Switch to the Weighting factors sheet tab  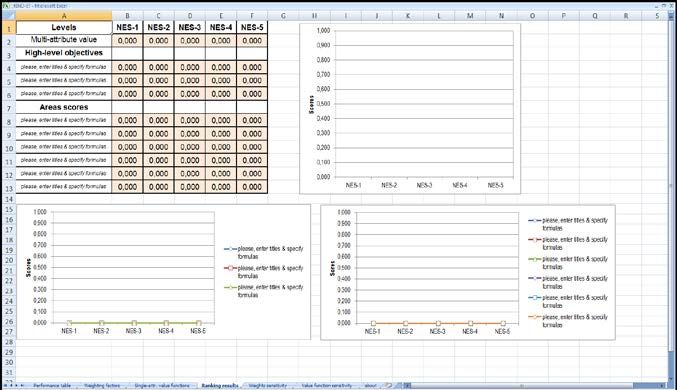click(102, 385)
